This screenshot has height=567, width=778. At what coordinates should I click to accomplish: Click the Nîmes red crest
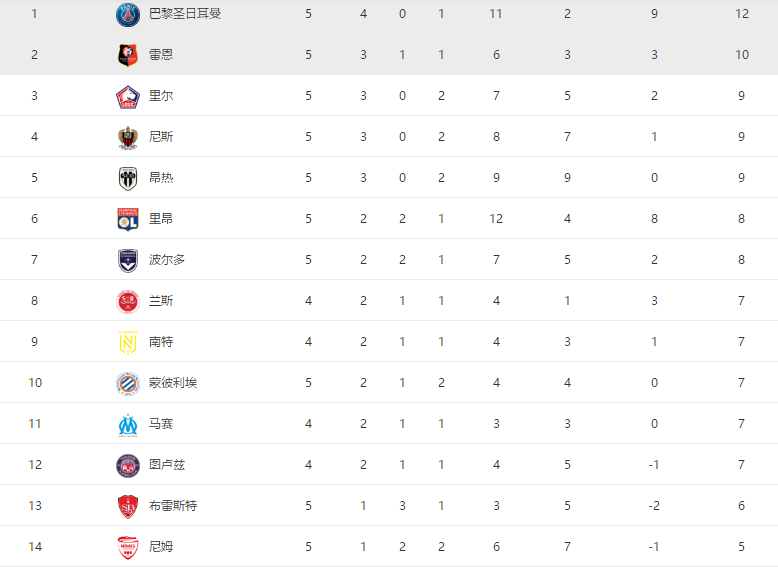128,548
